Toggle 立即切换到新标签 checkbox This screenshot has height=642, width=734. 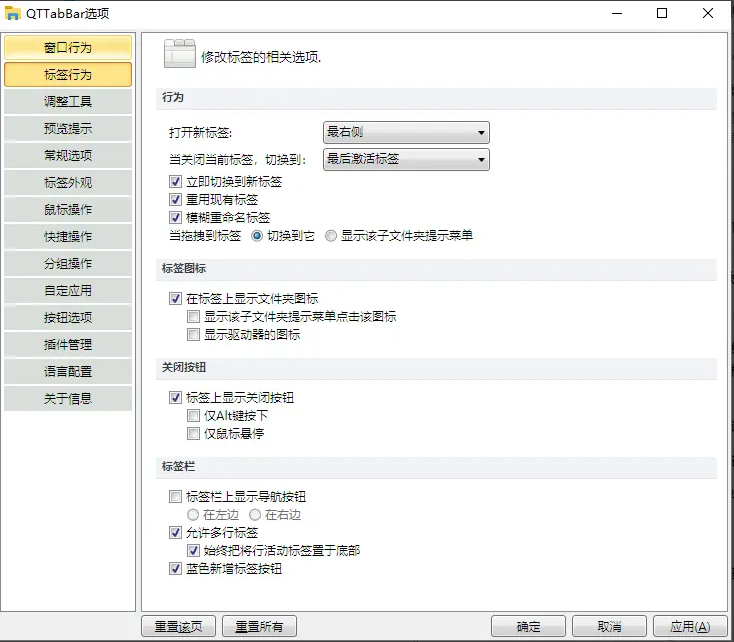tap(176, 182)
